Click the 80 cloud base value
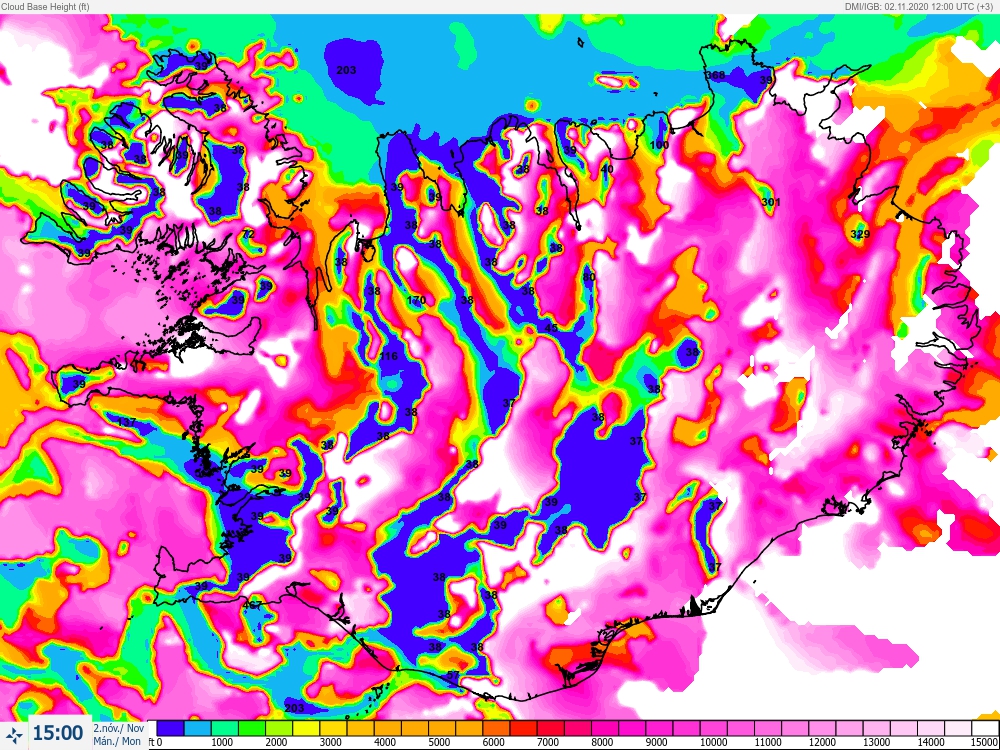This screenshot has width=1000, height=750. pyautogui.click(x=589, y=277)
